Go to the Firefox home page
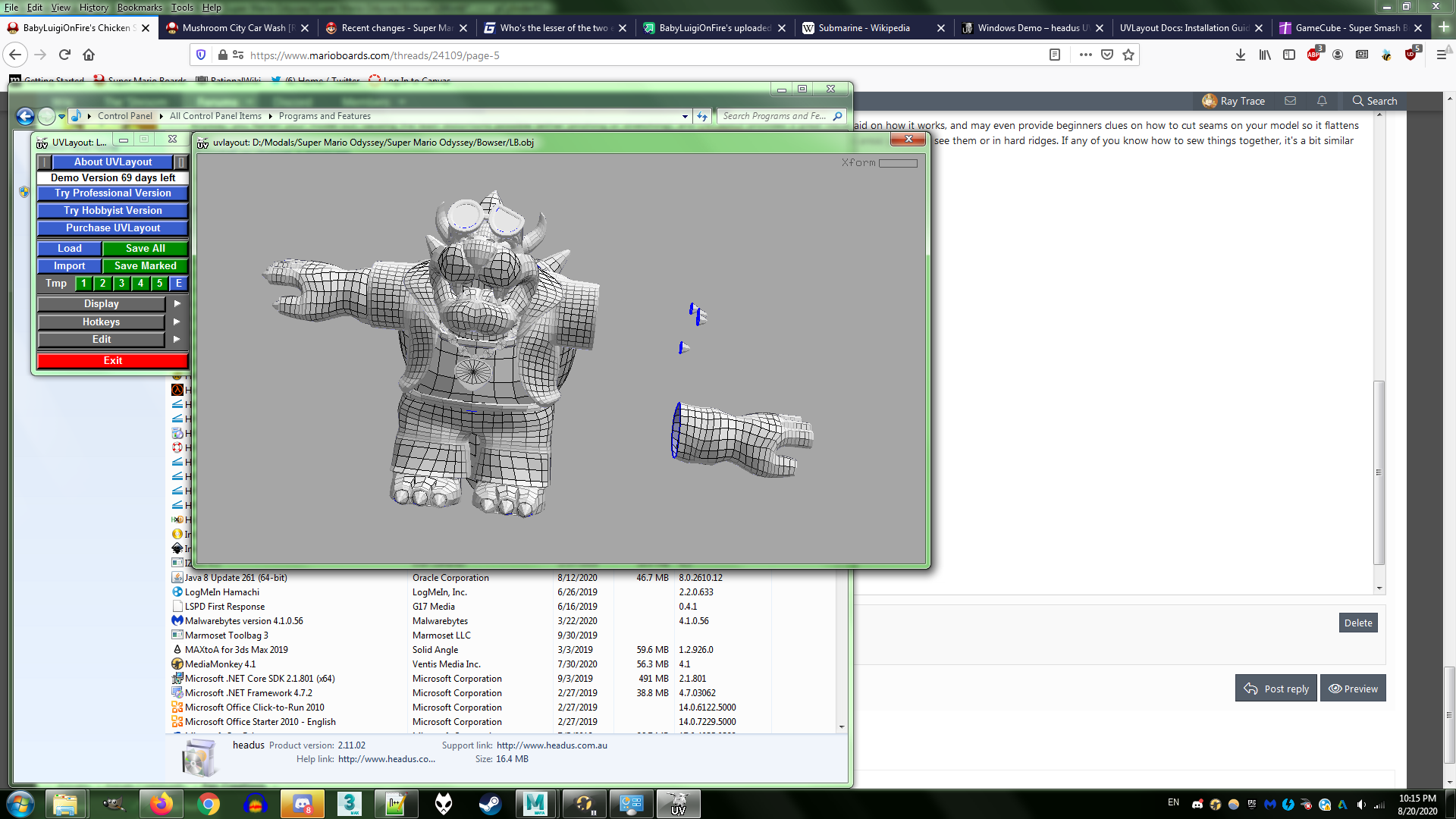 (x=89, y=55)
